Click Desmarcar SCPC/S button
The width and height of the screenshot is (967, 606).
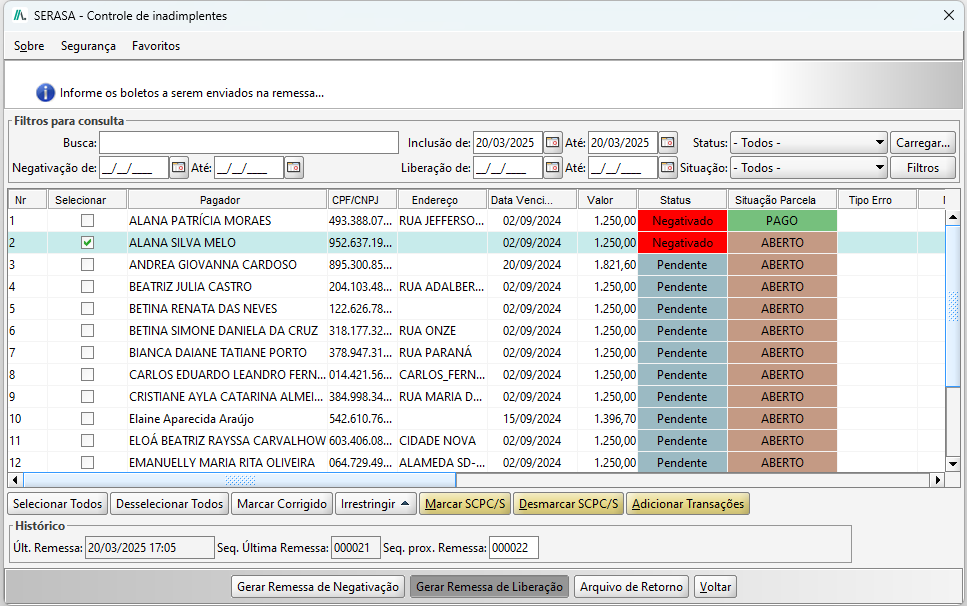[568, 504]
